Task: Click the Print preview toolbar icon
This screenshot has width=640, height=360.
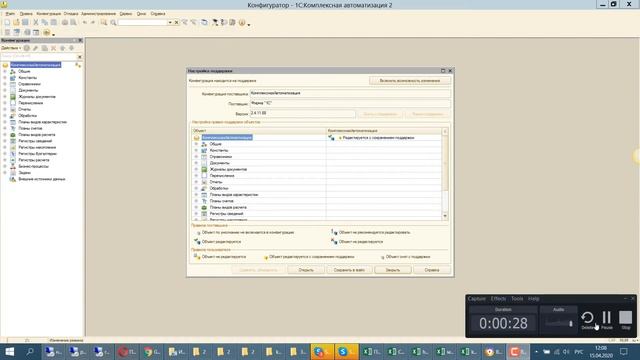Action: [73, 22]
